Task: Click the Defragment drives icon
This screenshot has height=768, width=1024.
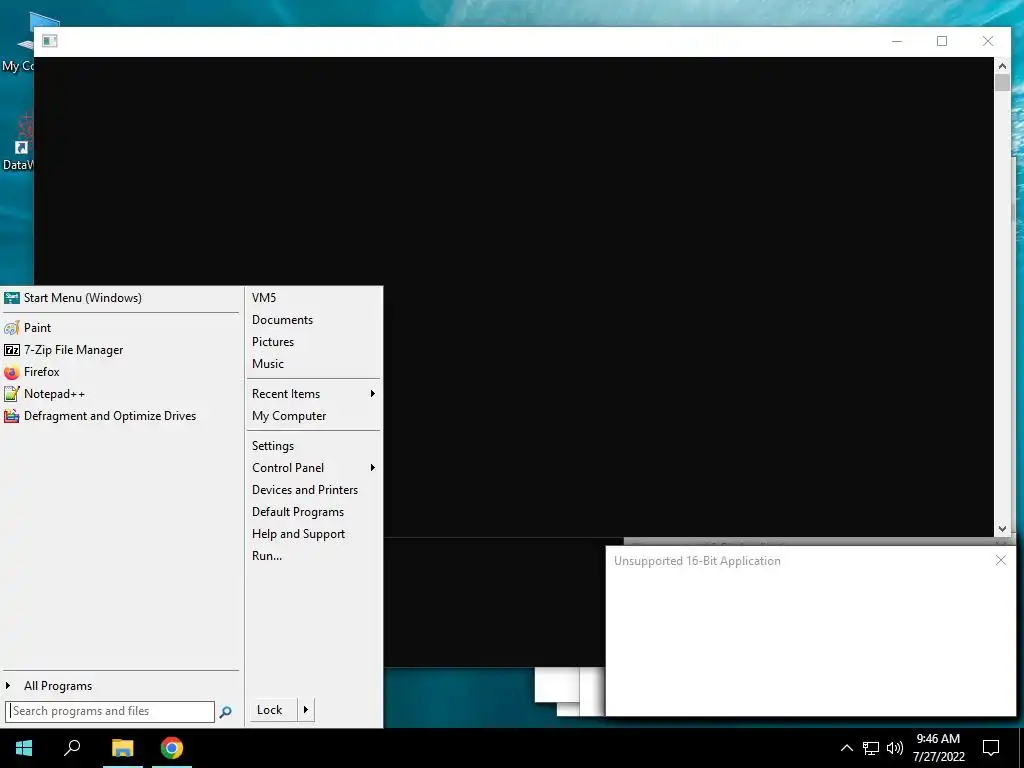Action: click(x=12, y=416)
